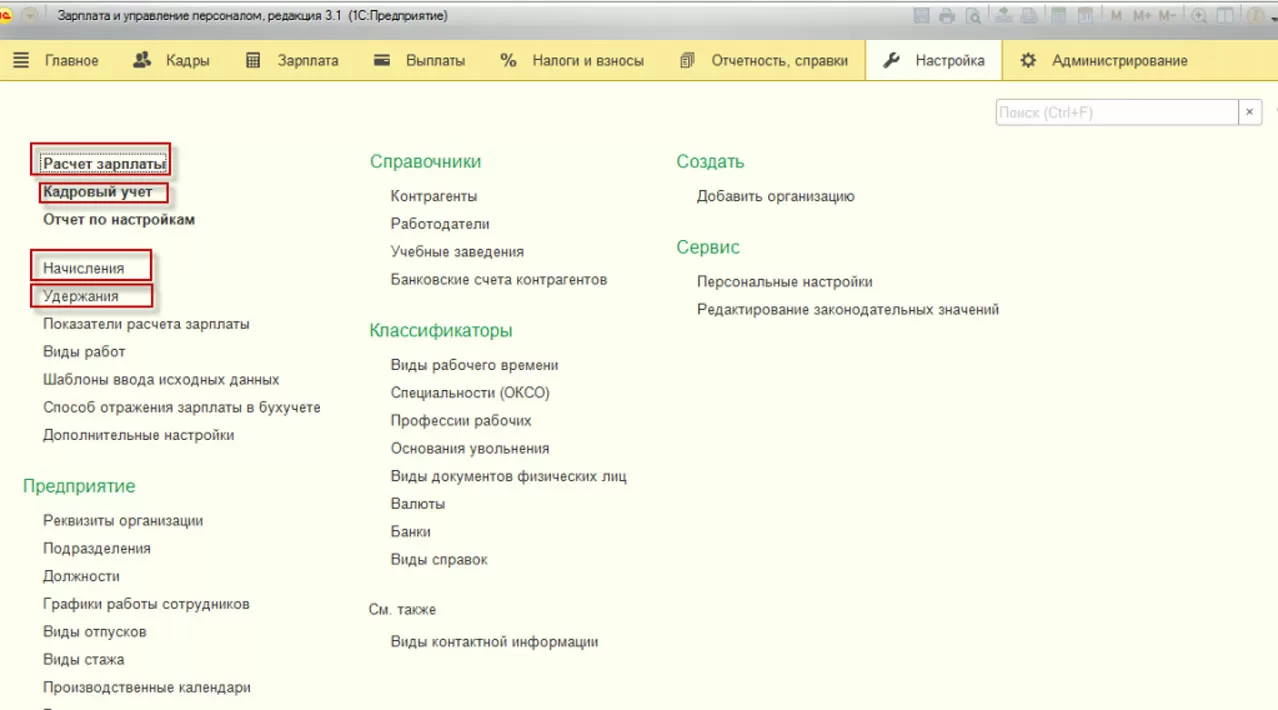Image resolution: width=1278 pixels, height=710 pixels.
Task: Open the Начисления list
Action: (84, 268)
